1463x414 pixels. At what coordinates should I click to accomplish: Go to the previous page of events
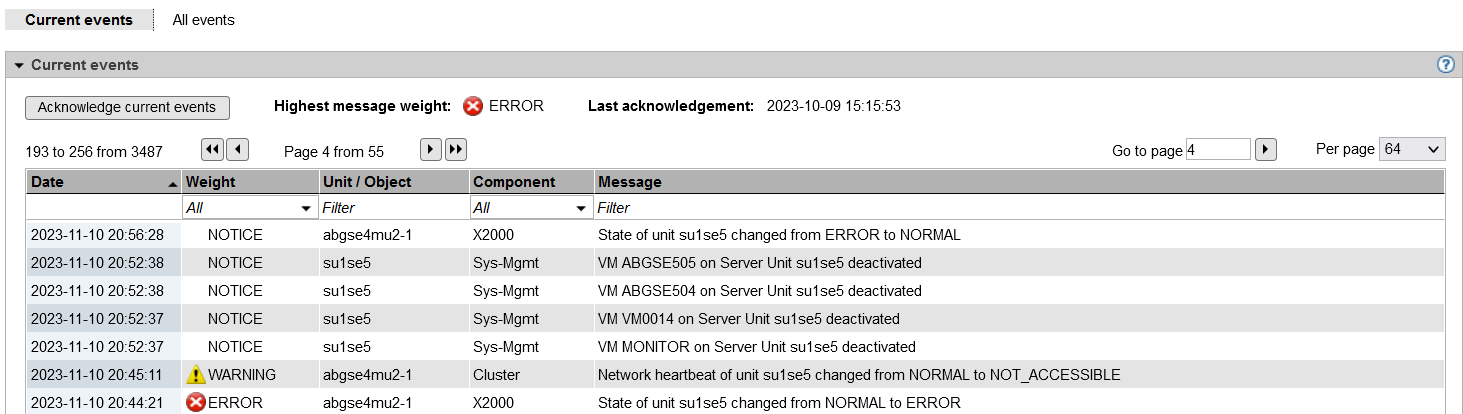click(x=237, y=150)
